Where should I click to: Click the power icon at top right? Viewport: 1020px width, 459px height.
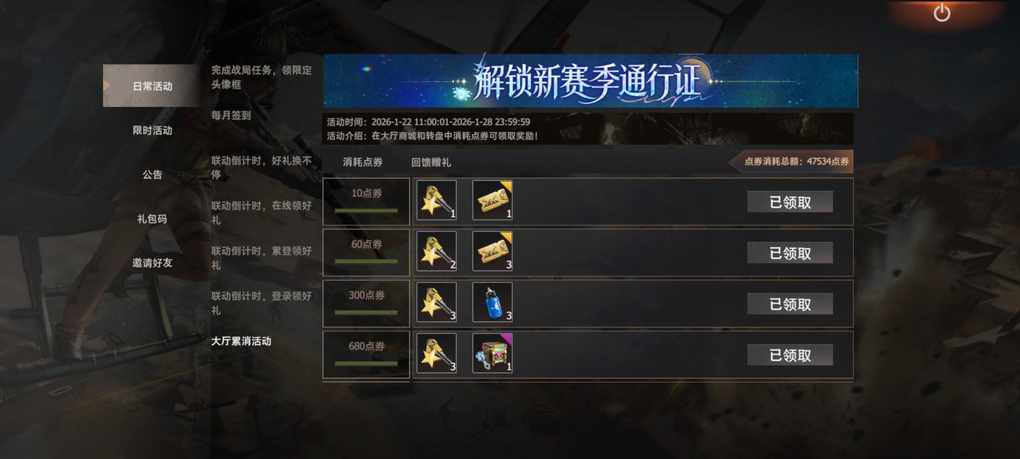tap(942, 13)
